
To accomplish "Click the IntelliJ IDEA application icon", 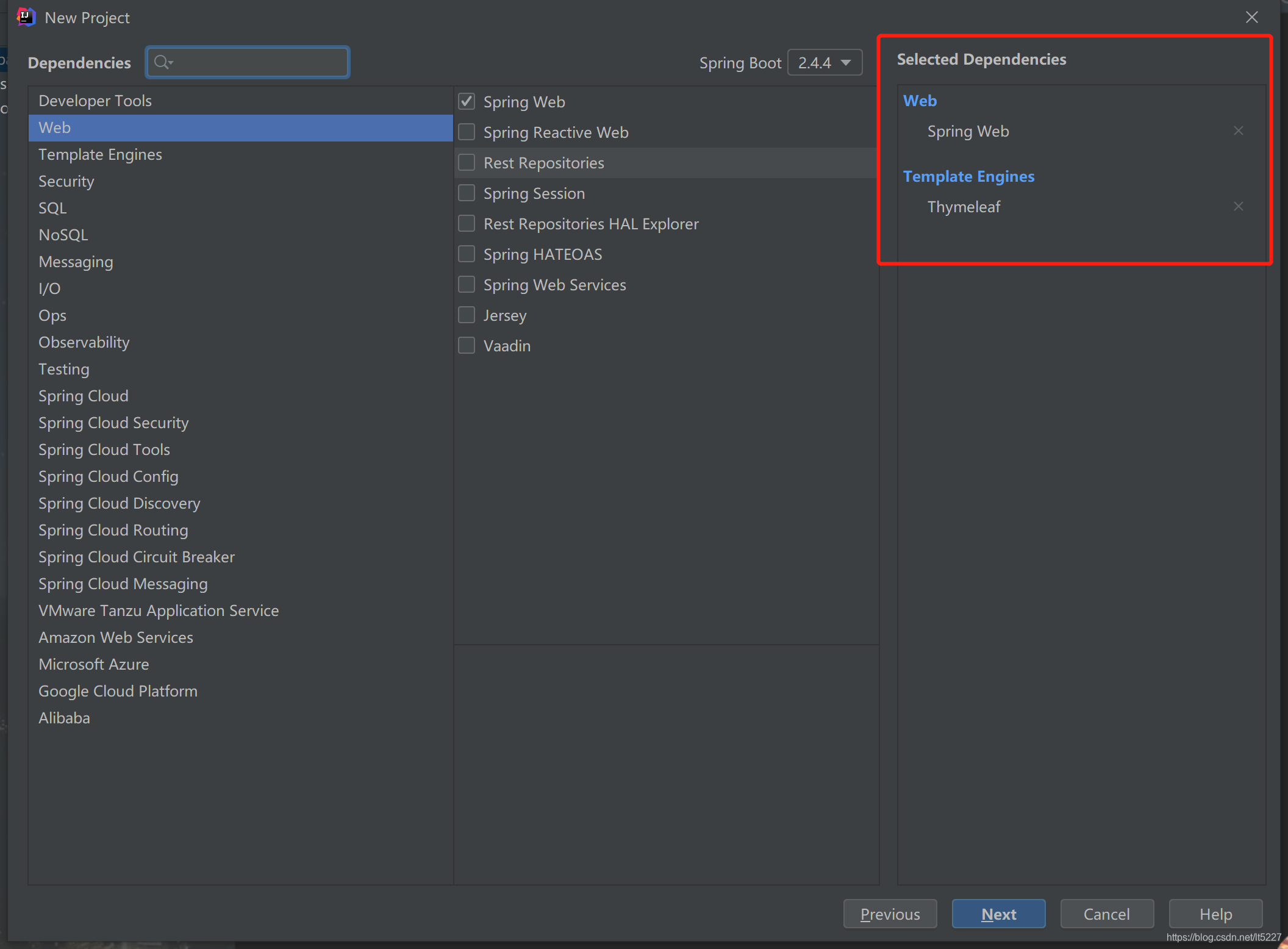I will [x=26, y=16].
